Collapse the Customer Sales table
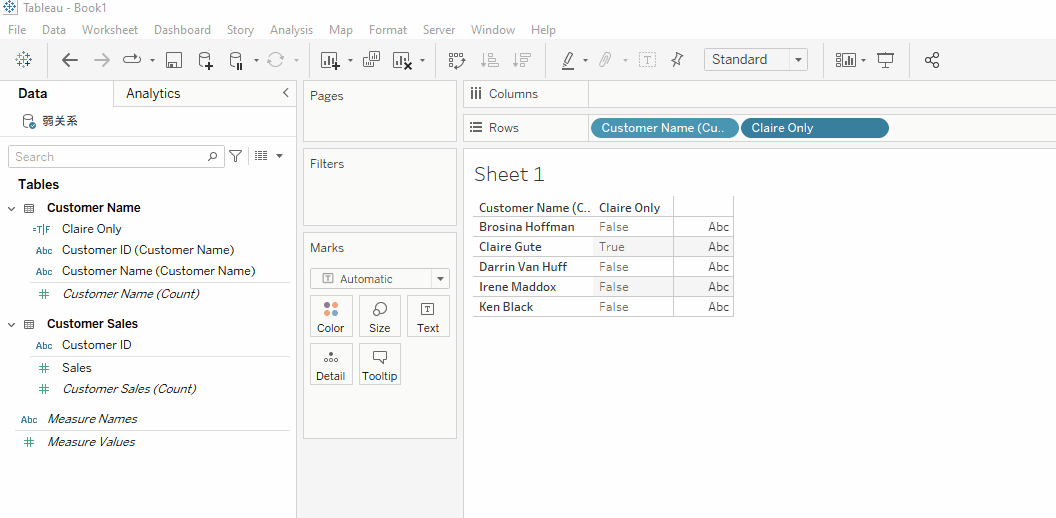Viewport: 1056px width, 518px height. (x=11, y=324)
